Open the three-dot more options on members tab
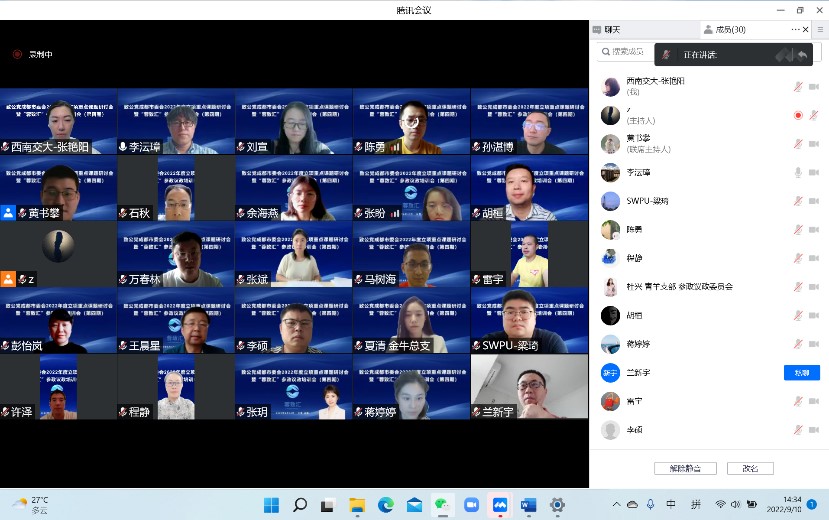829x520 pixels. coord(796,30)
